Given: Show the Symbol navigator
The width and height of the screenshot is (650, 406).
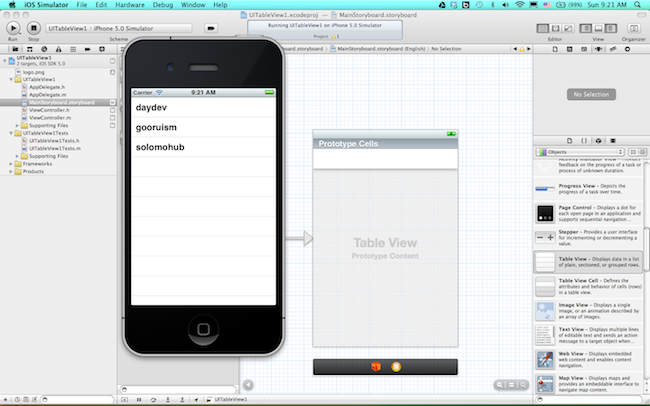Looking at the screenshot, I should tap(29, 49).
